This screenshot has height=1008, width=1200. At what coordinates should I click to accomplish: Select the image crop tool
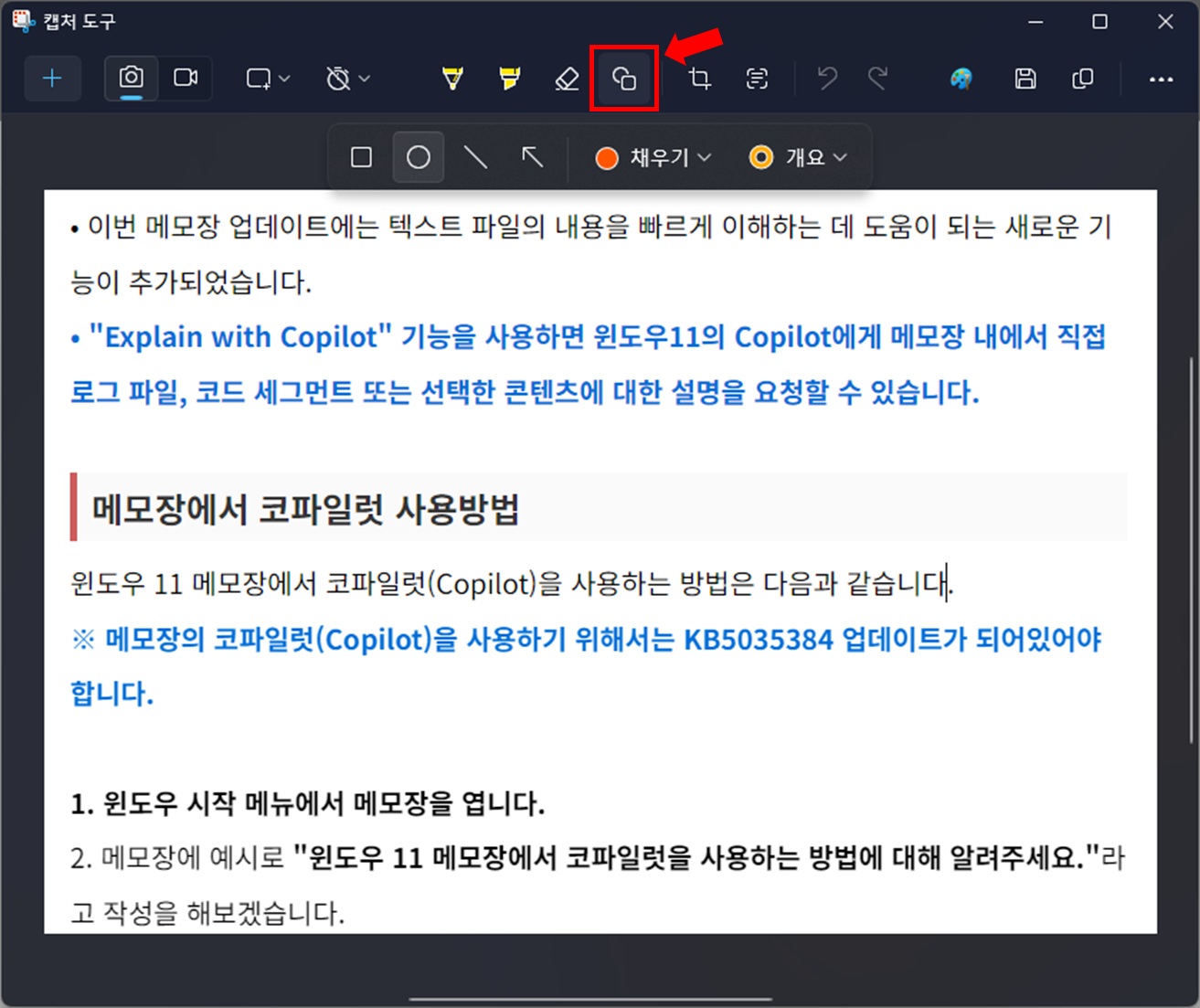(700, 79)
